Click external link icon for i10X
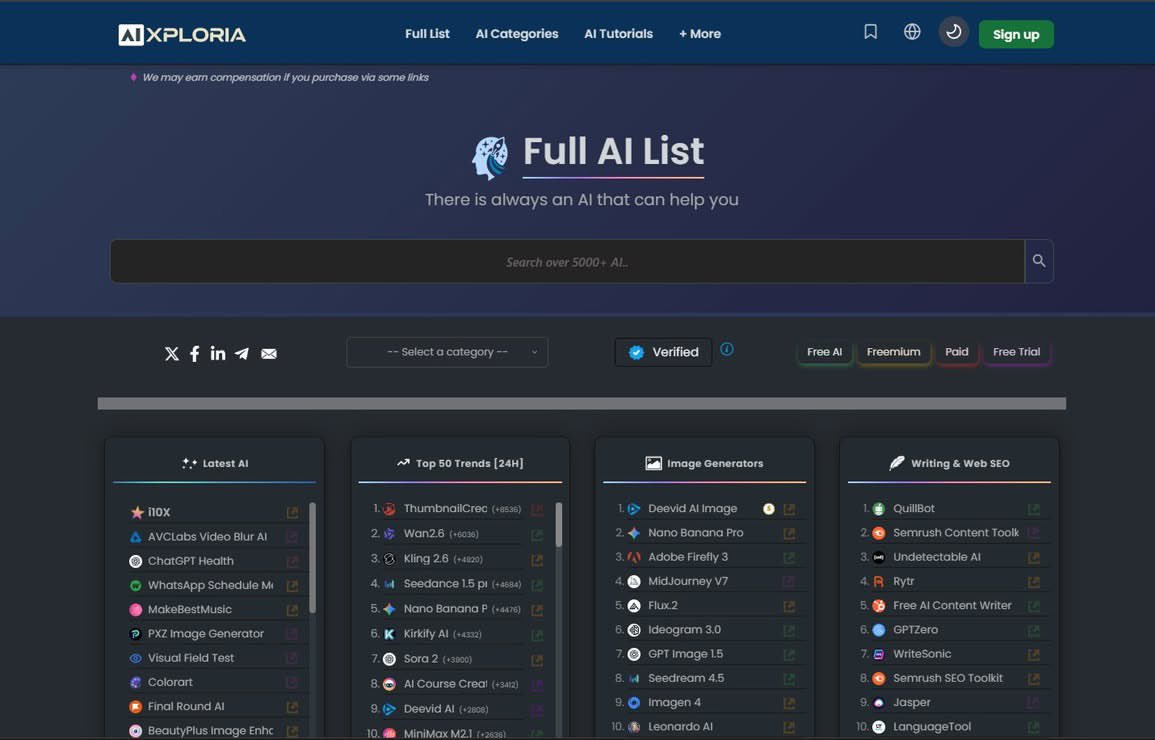 [292, 512]
